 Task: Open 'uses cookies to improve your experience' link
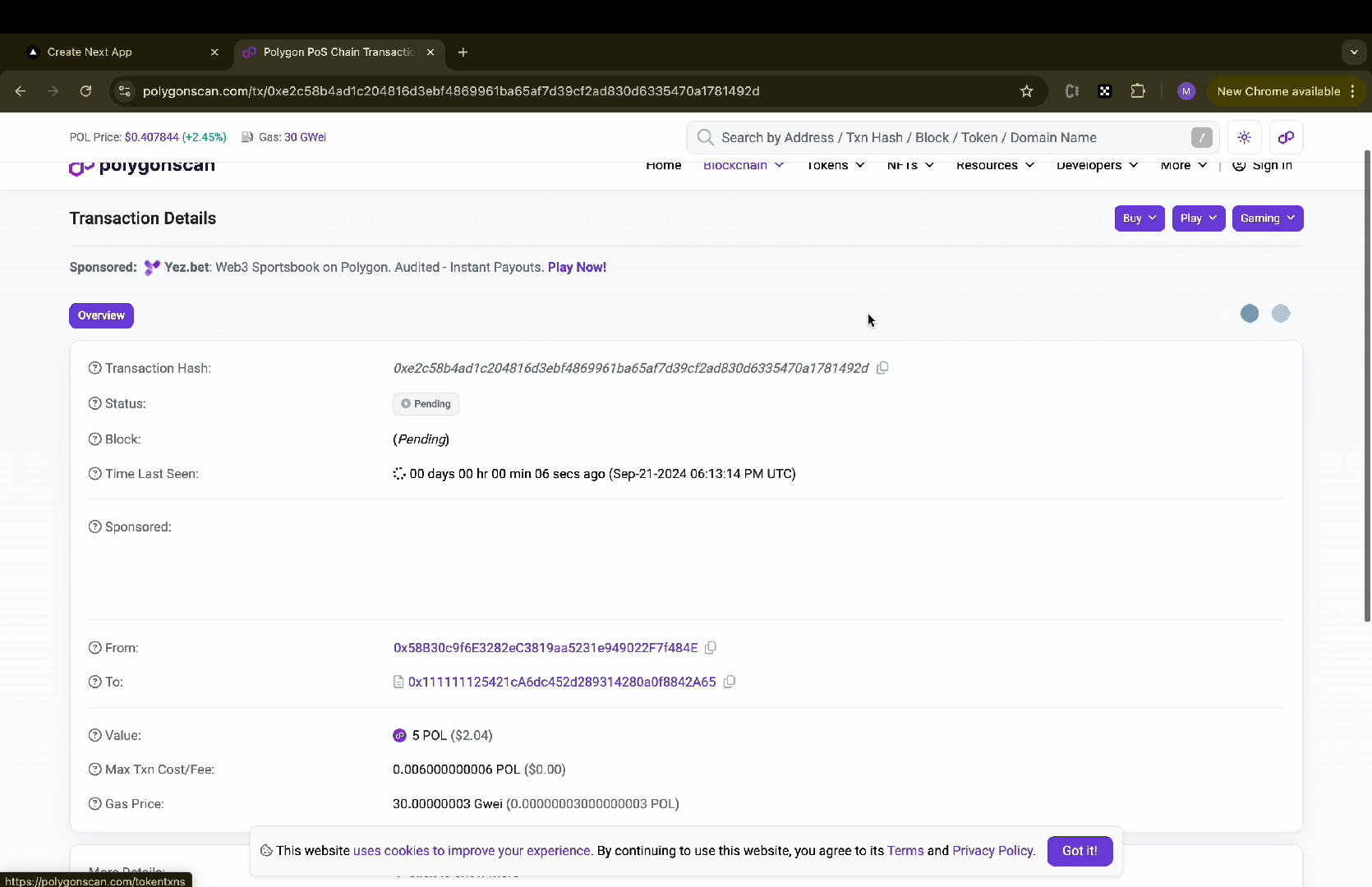coord(472,851)
